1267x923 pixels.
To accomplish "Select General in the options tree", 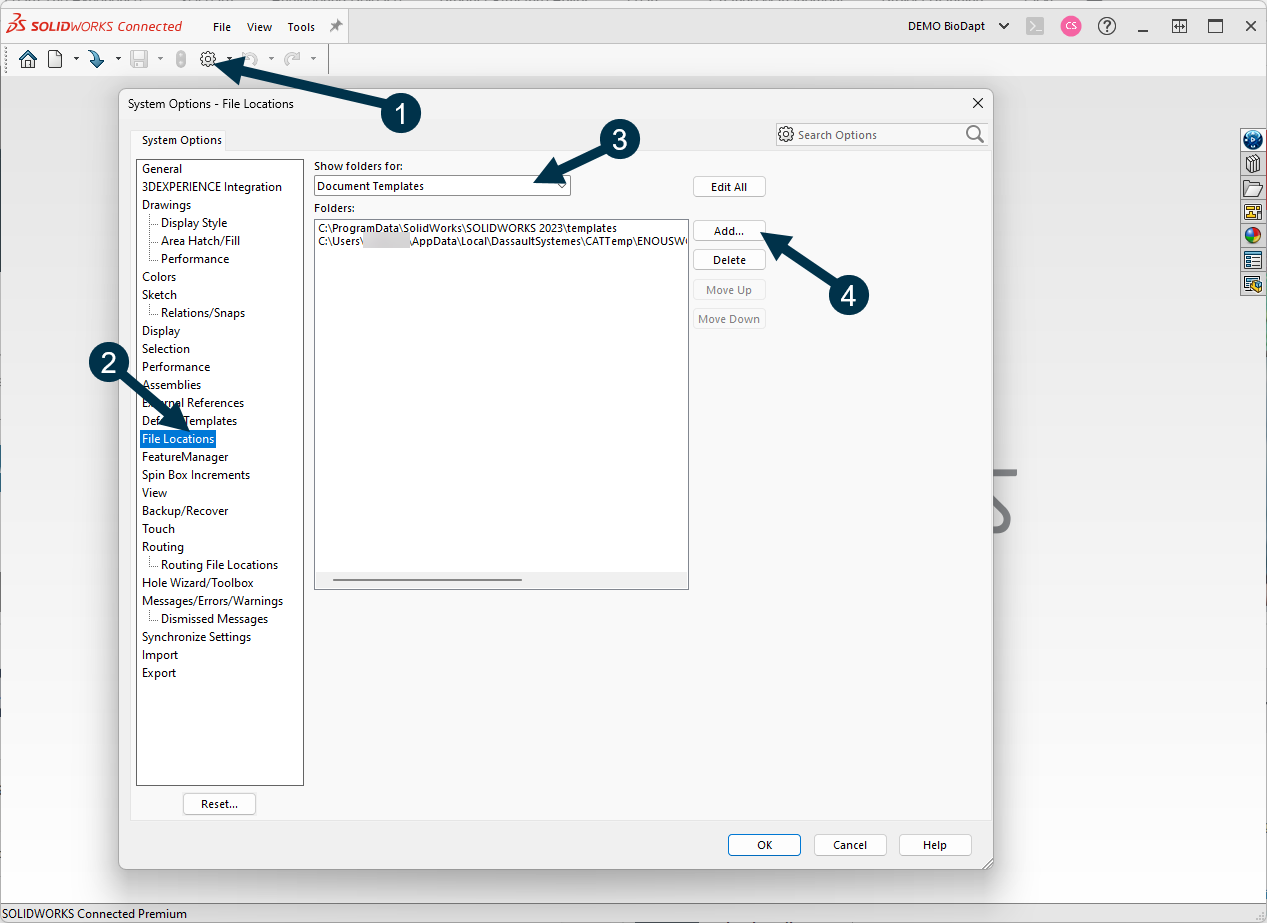I will pyautogui.click(x=162, y=169).
